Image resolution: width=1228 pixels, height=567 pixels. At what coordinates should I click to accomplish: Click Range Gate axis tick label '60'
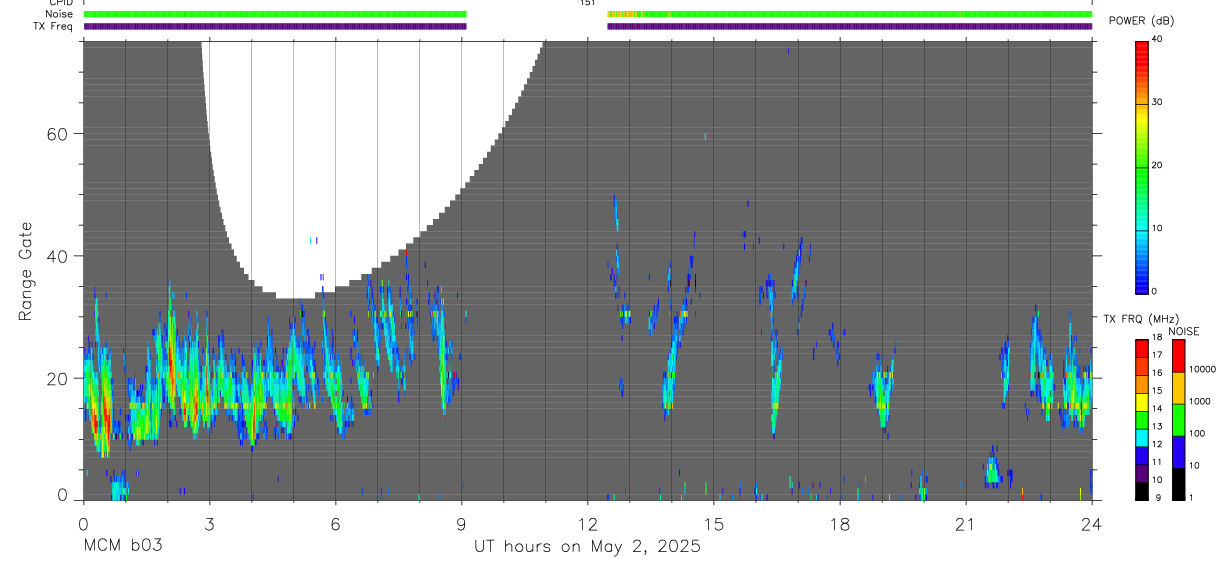click(56, 134)
